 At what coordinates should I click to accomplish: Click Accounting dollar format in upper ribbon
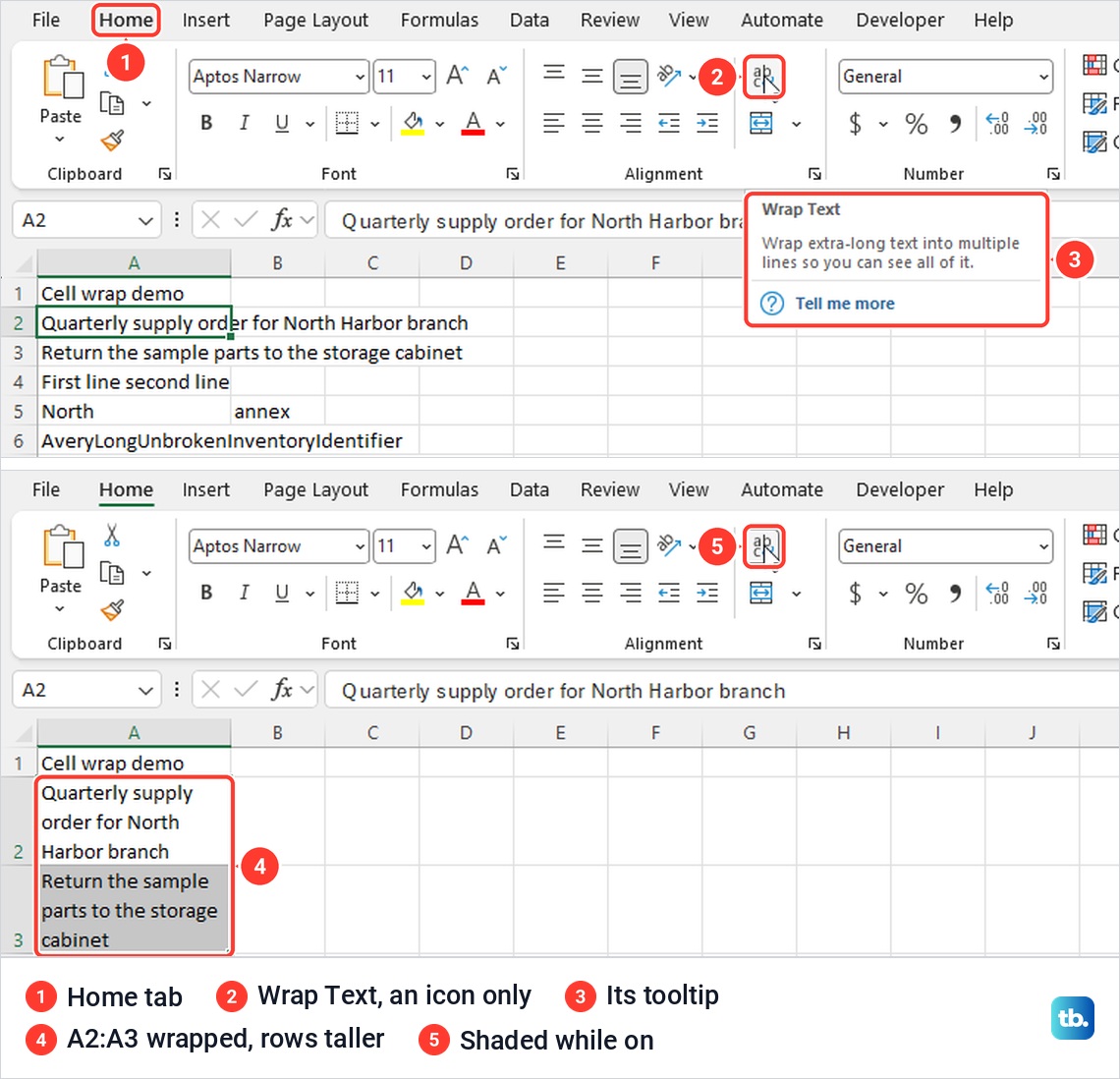click(855, 124)
